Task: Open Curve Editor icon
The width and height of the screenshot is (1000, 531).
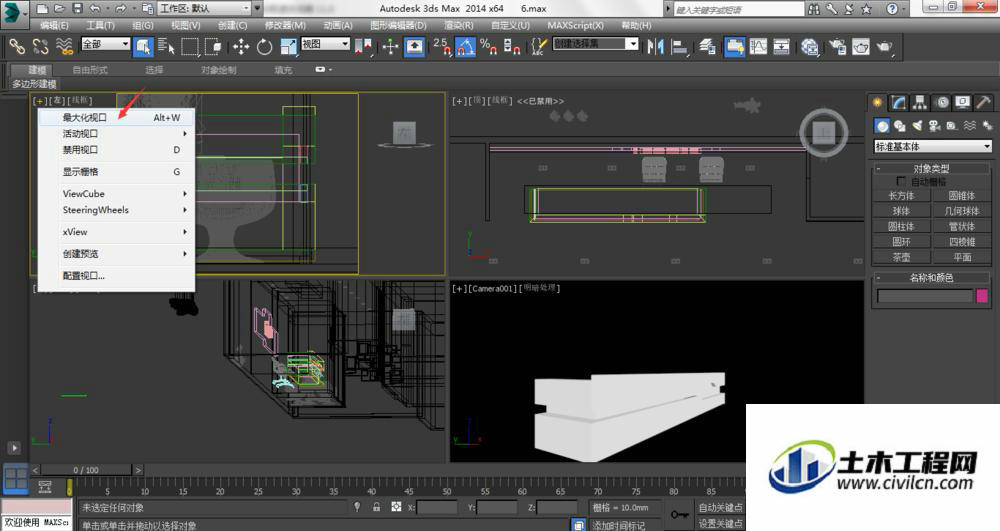Action: click(758, 46)
